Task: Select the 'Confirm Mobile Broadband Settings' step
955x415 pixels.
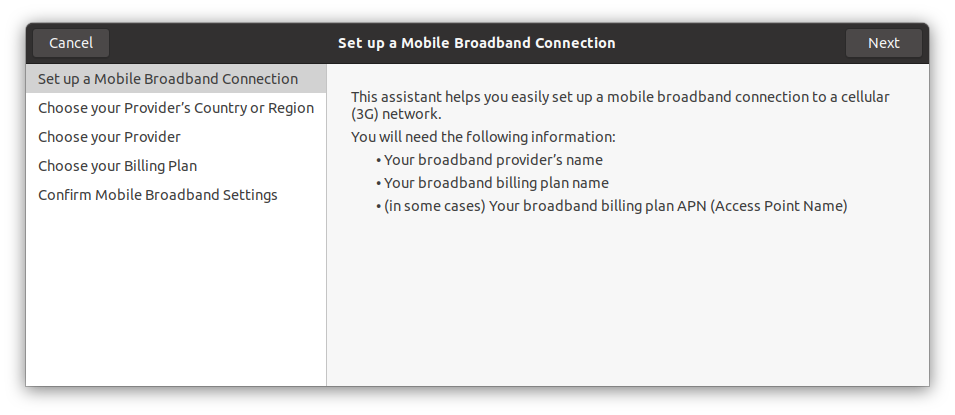Action: 158,195
